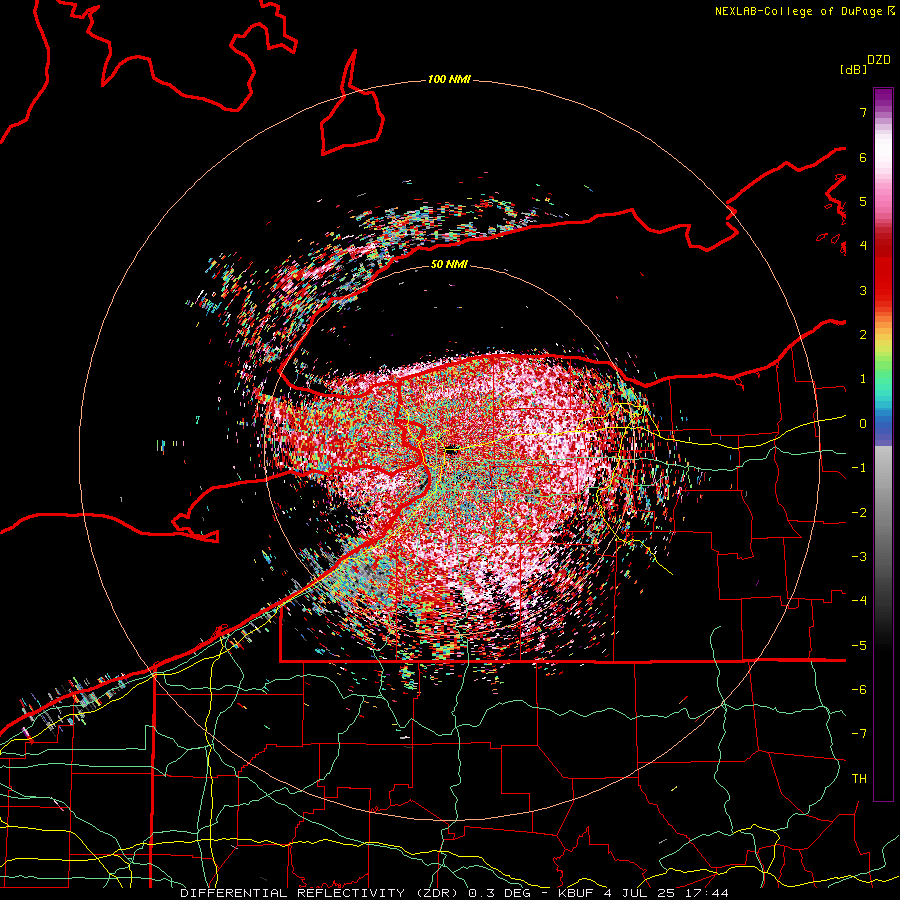
Task: Click the '1' value on color scale
Action: coord(863,379)
